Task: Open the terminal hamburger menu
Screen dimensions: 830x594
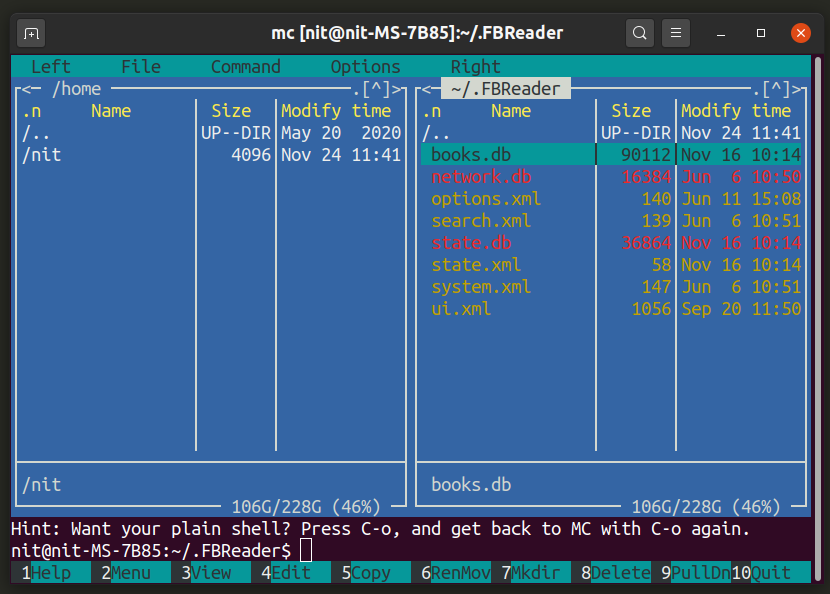Action: point(676,33)
